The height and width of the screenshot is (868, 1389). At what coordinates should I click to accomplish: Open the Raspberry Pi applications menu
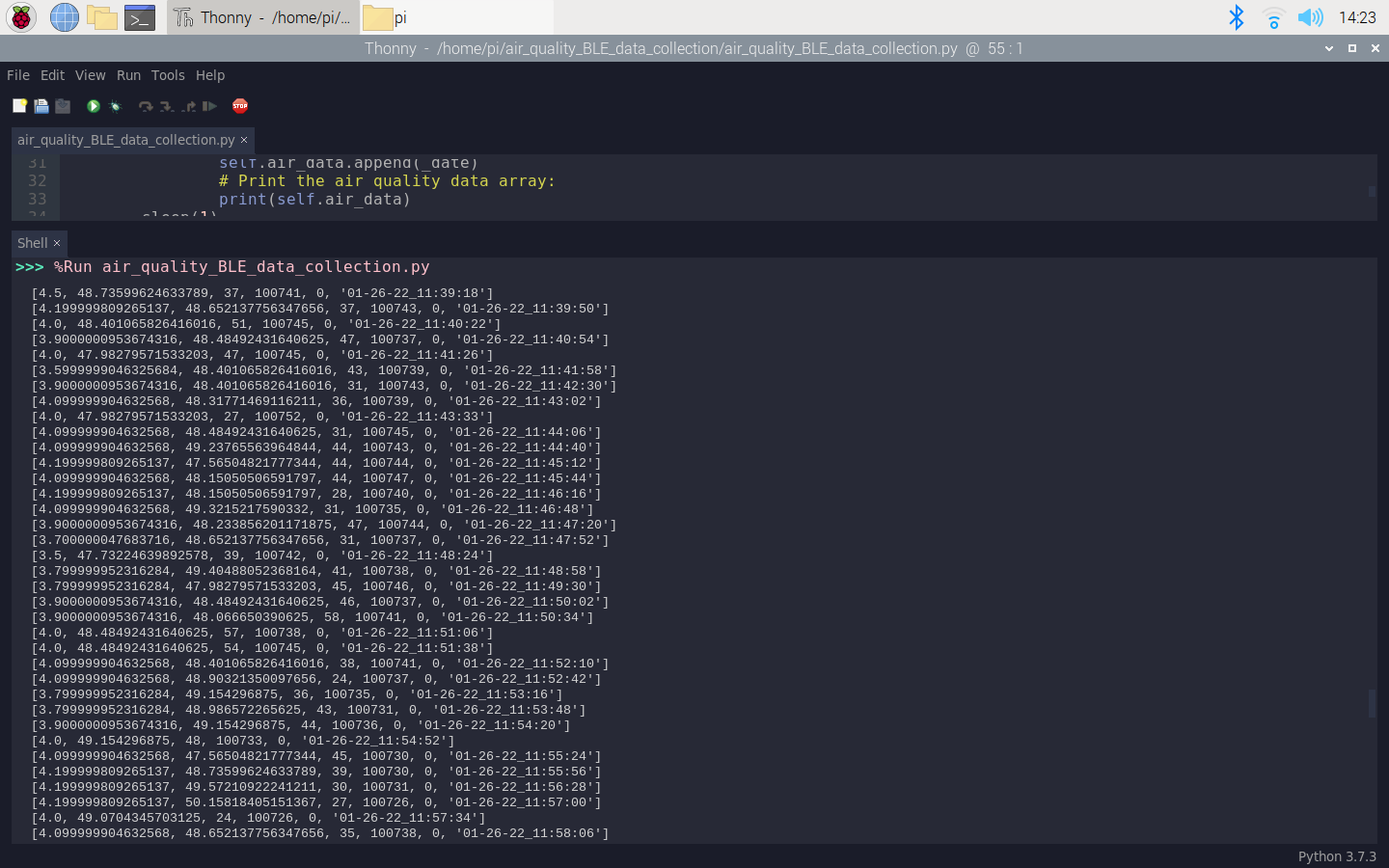tap(20, 17)
